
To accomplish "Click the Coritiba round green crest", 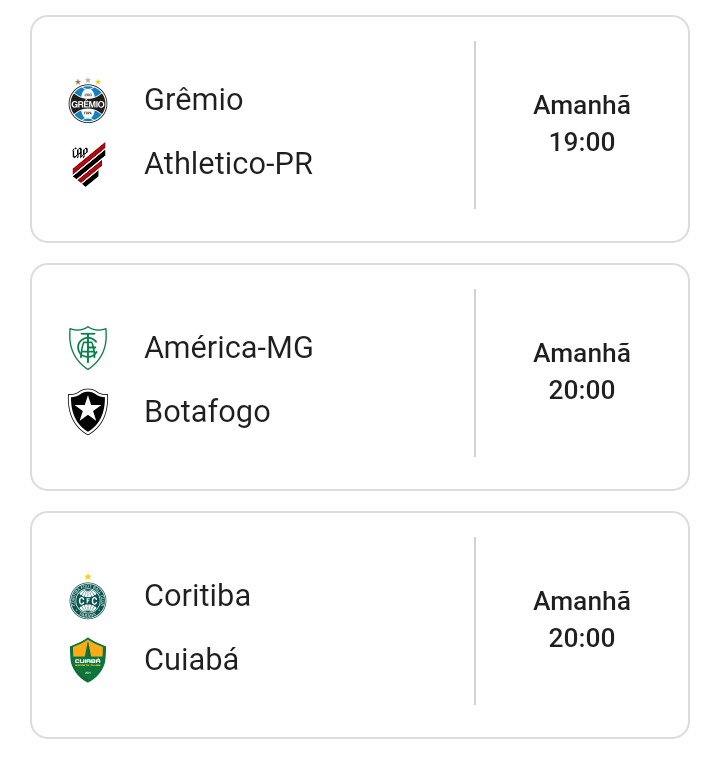I will click(x=88, y=597).
